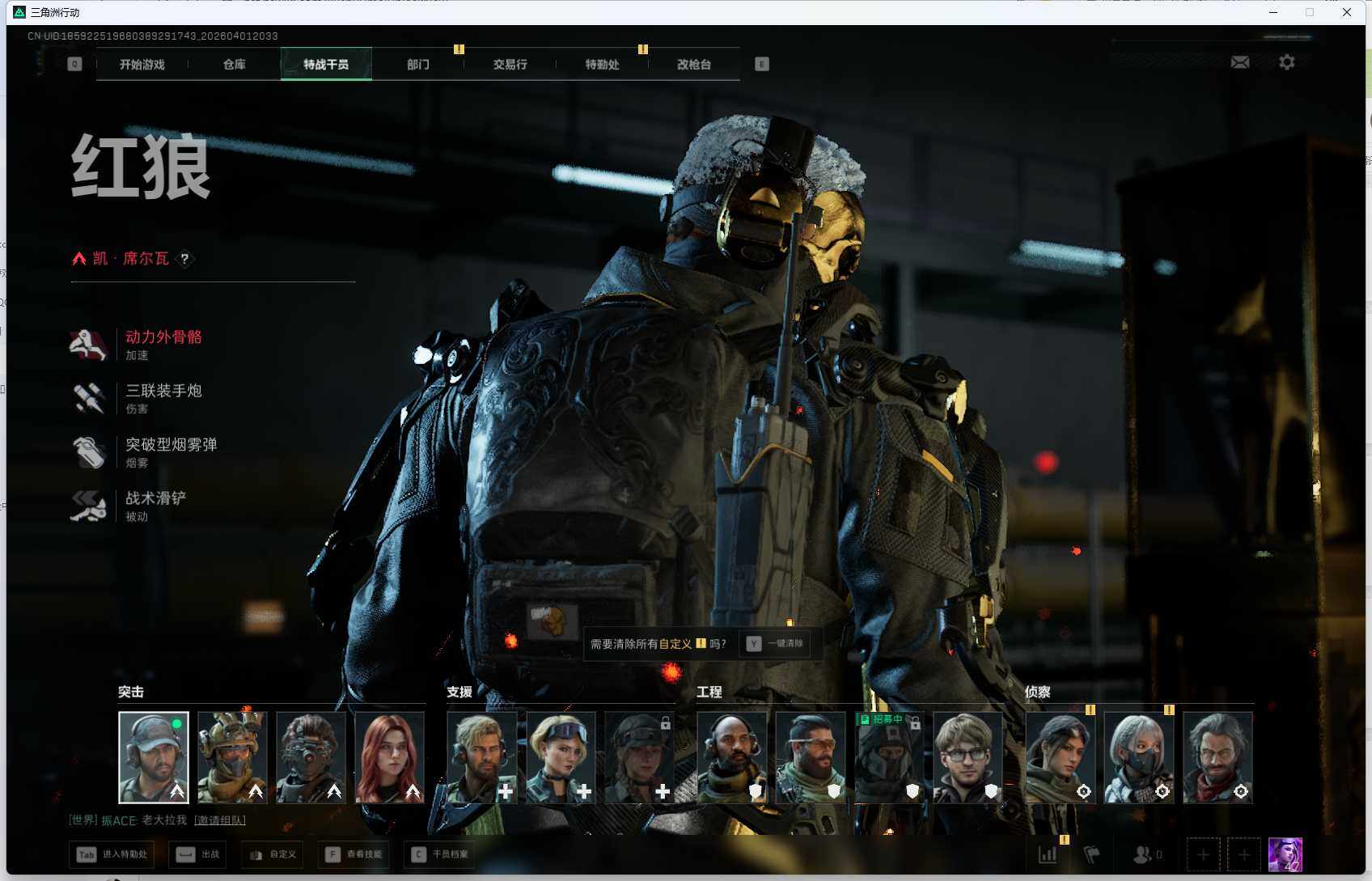Viewport: 1372px width, 881px height.
Task: Open the mail inbox envelope icon
Action: click(1239, 62)
